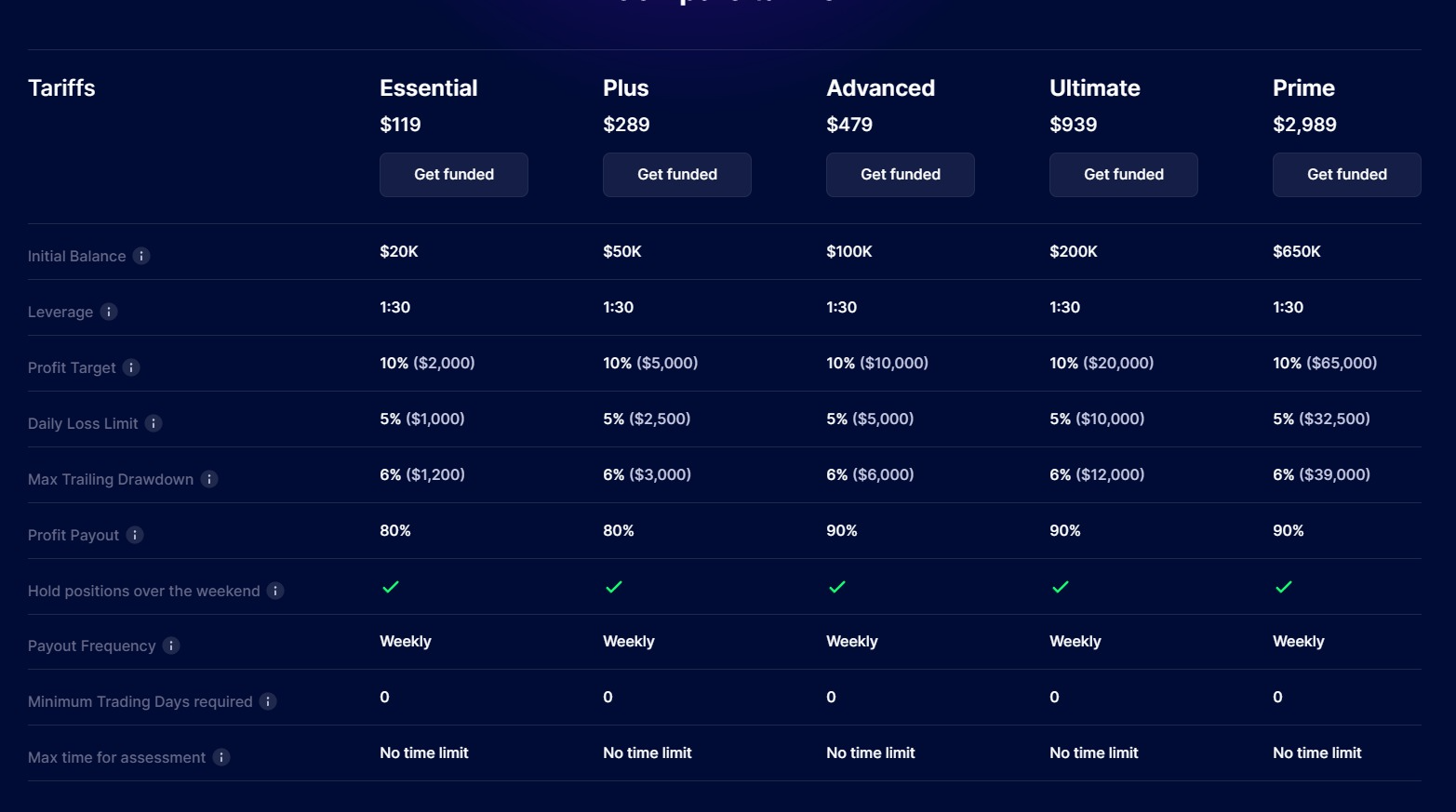Image resolution: width=1456 pixels, height=812 pixels.
Task: Click the Ultimate plan $939 price
Action: [x=1074, y=125]
